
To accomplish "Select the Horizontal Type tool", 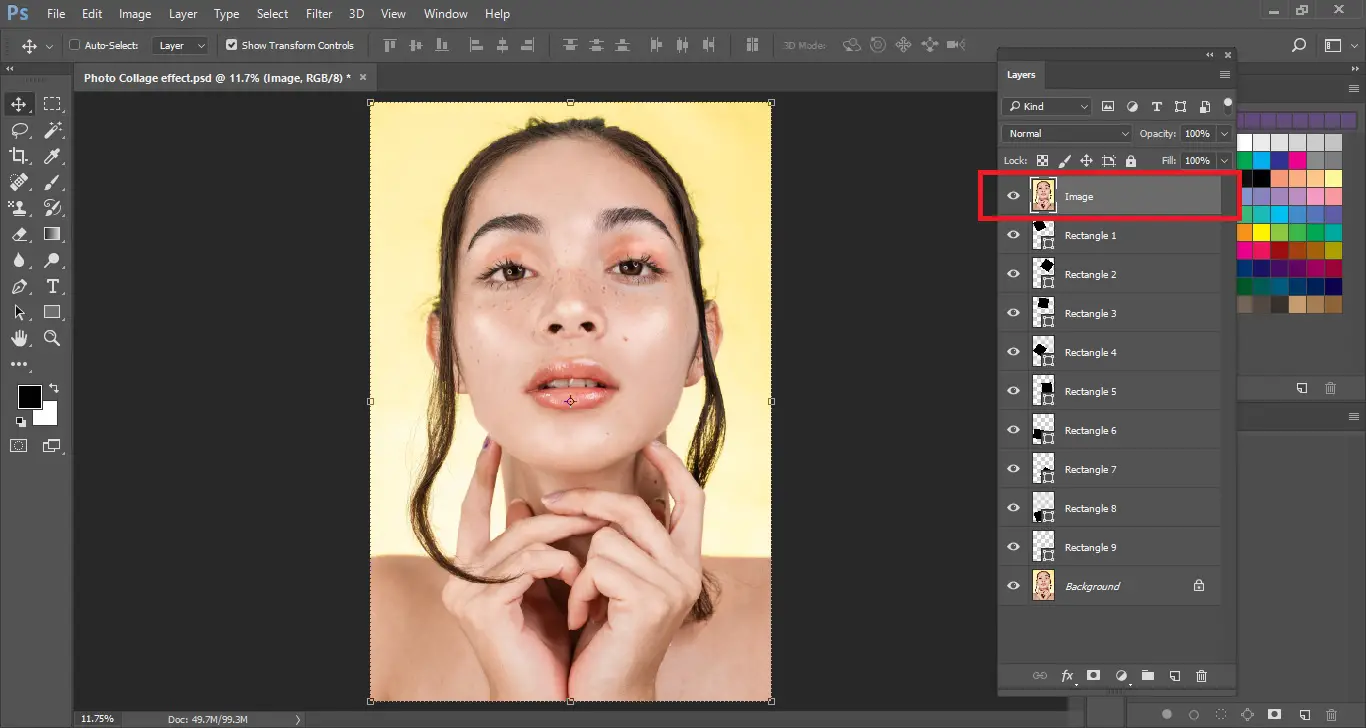I will coord(53,286).
